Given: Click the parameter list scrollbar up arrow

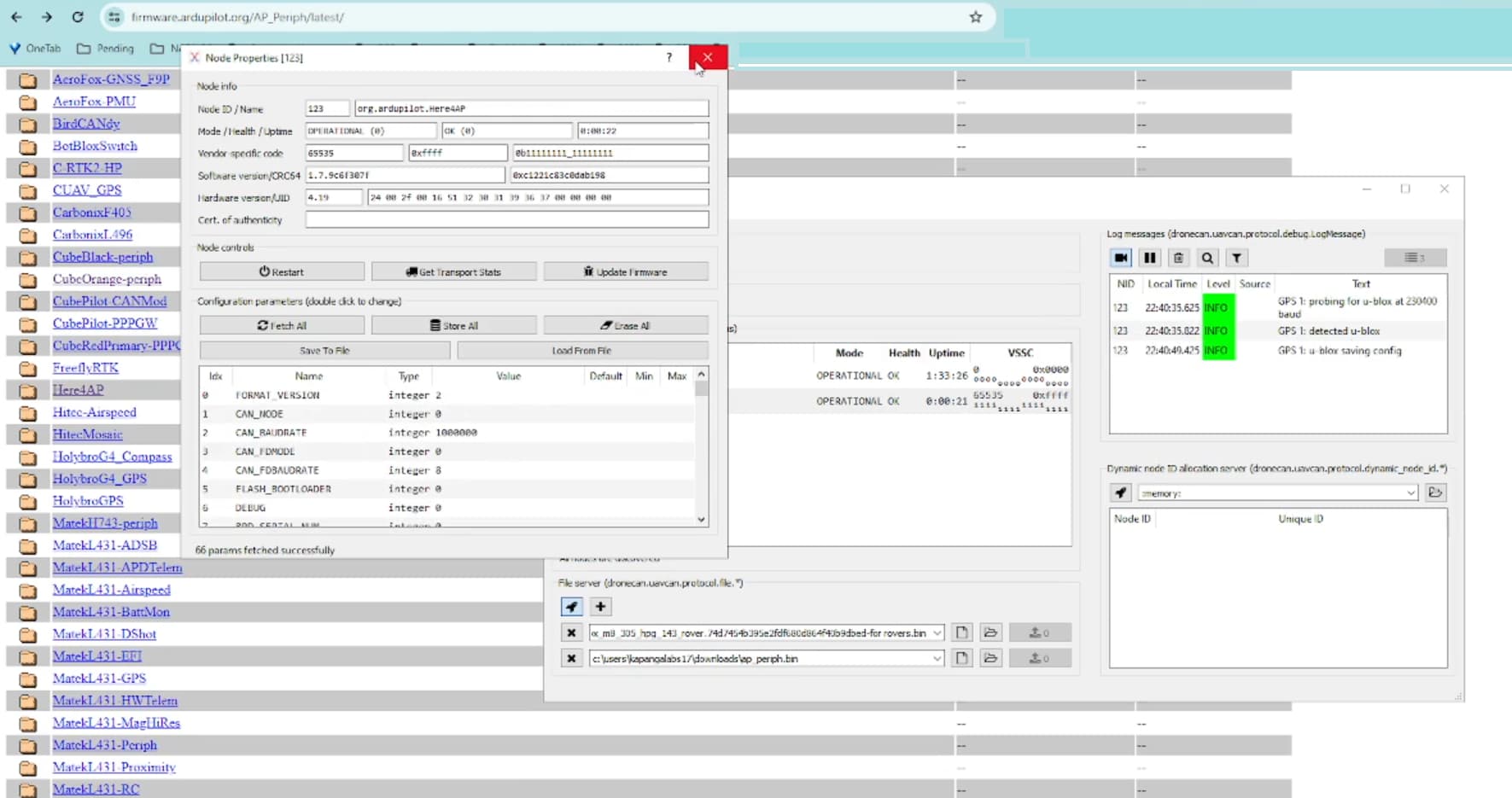Looking at the screenshot, I should click(702, 375).
